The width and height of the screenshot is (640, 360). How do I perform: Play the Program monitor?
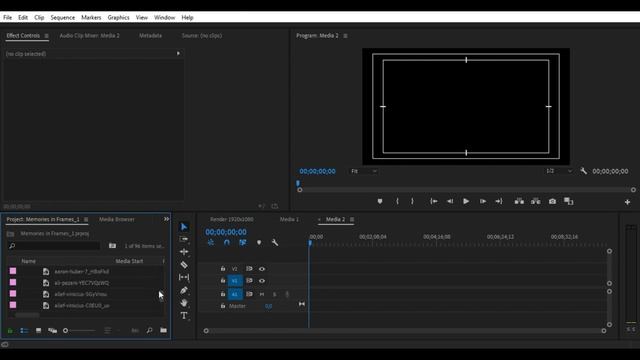click(x=466, y=201)
